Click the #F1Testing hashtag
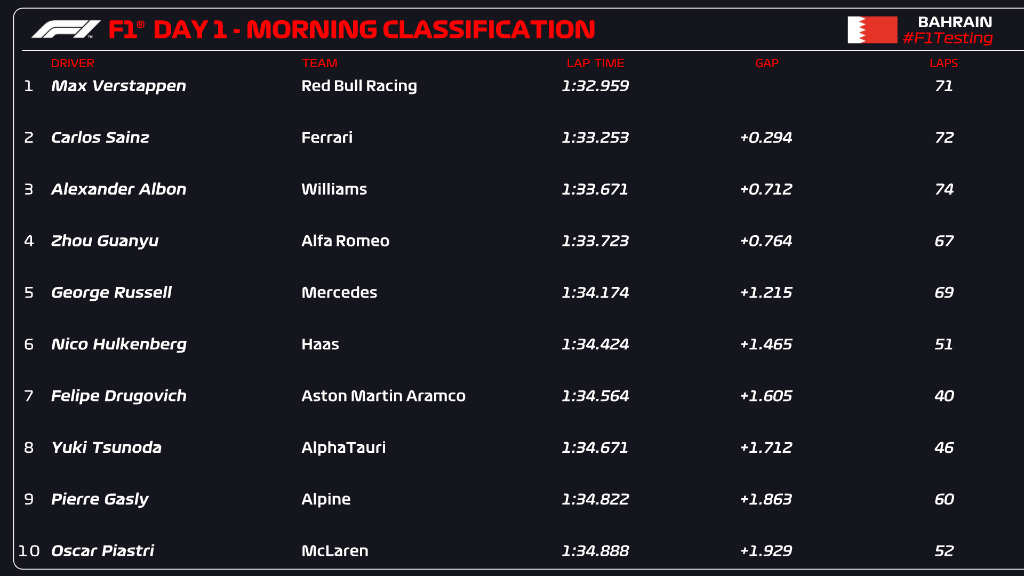 (947, 39)
